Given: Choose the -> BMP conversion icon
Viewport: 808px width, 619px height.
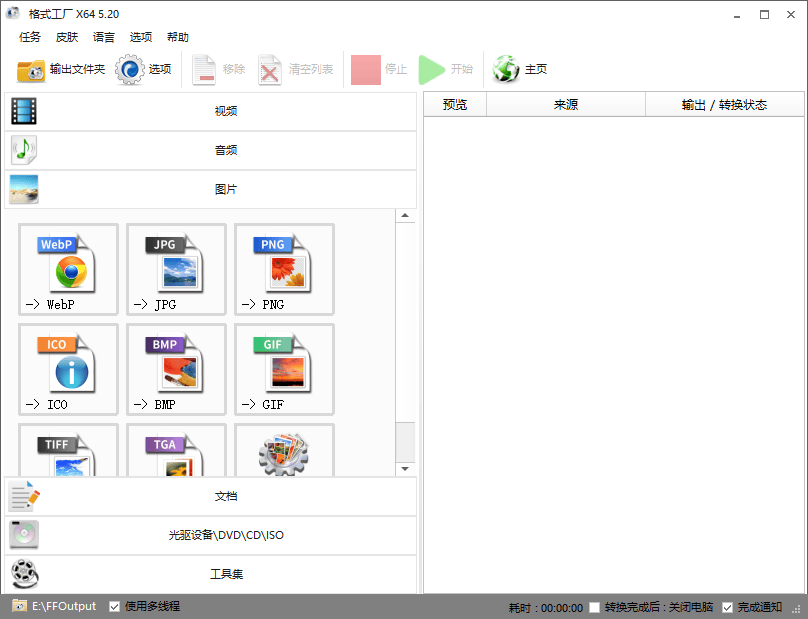Looking at the screenshot, I should click(176, 370).
